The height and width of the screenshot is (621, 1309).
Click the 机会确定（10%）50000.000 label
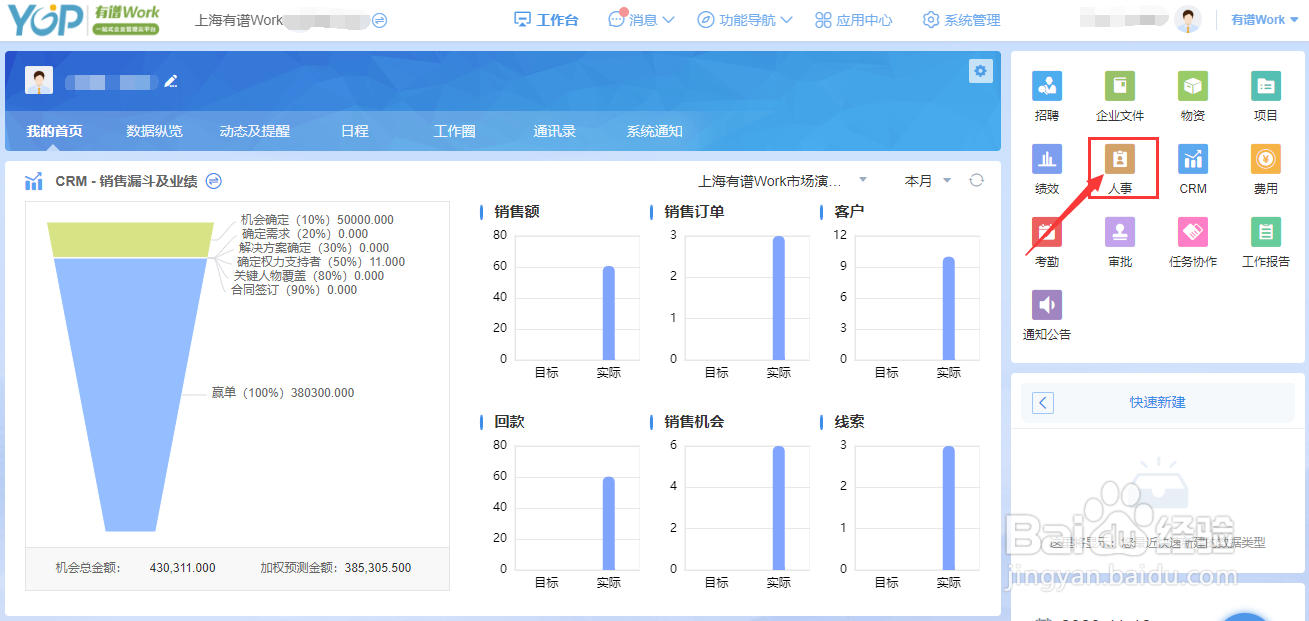tap(317, 220)
